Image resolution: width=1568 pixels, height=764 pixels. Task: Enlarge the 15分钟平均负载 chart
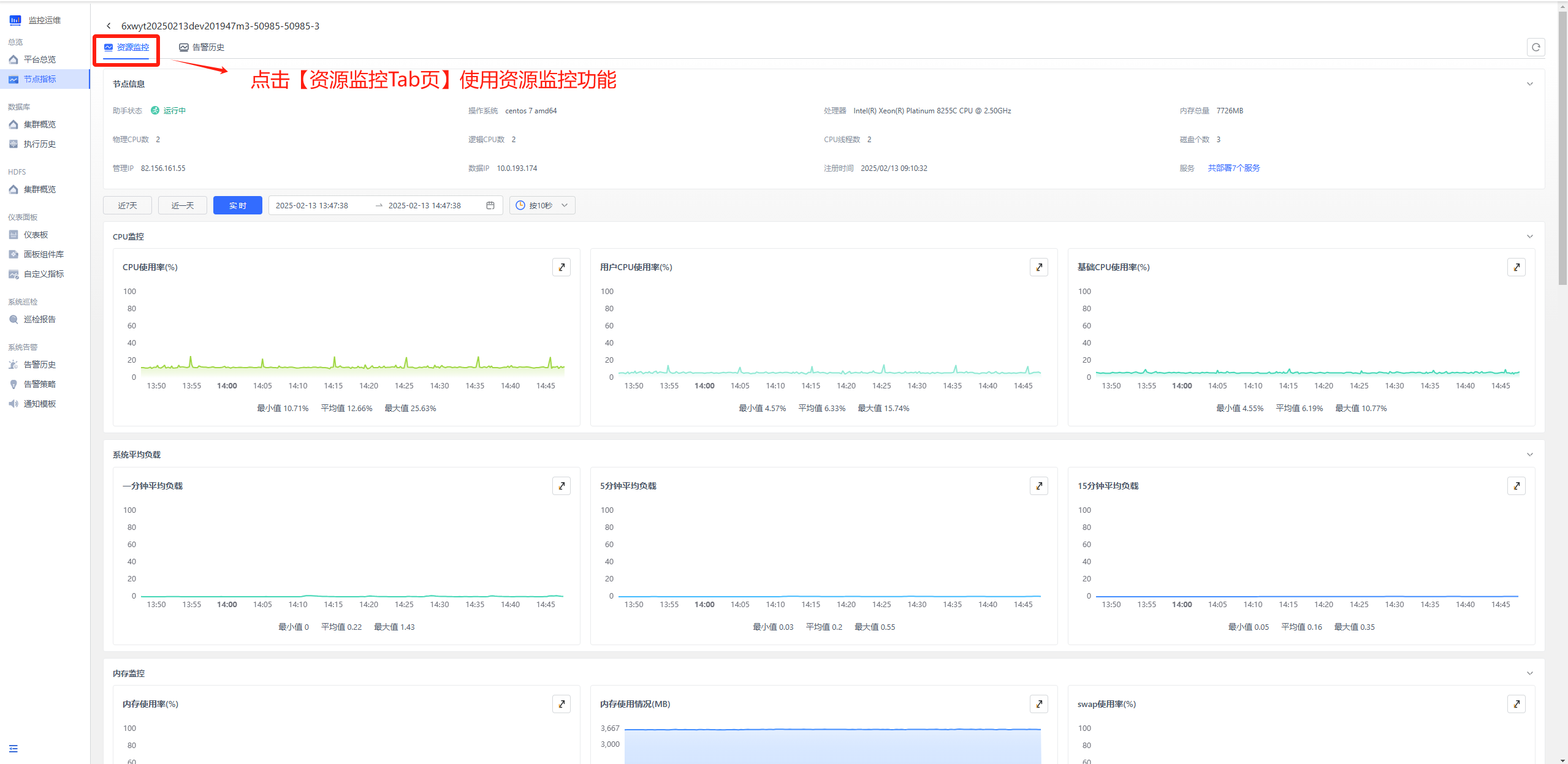1517,486
